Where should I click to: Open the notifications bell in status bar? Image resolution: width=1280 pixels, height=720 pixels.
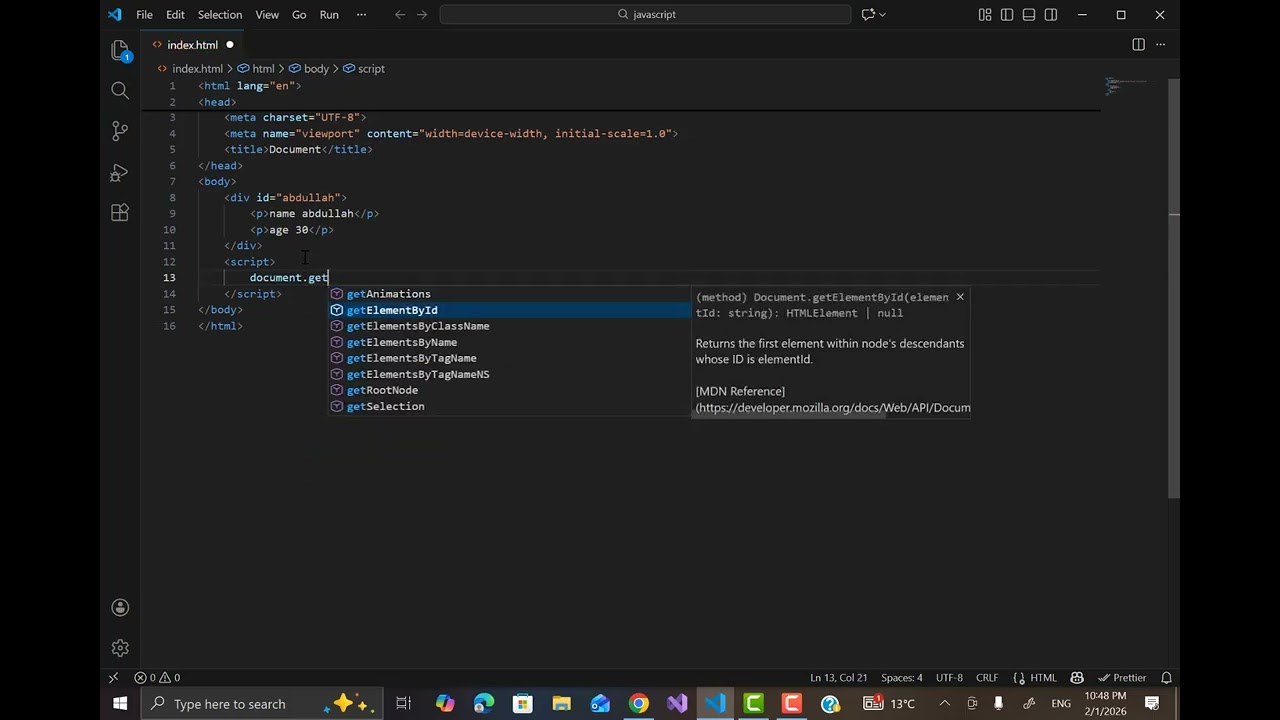[x=1166, y=677]
